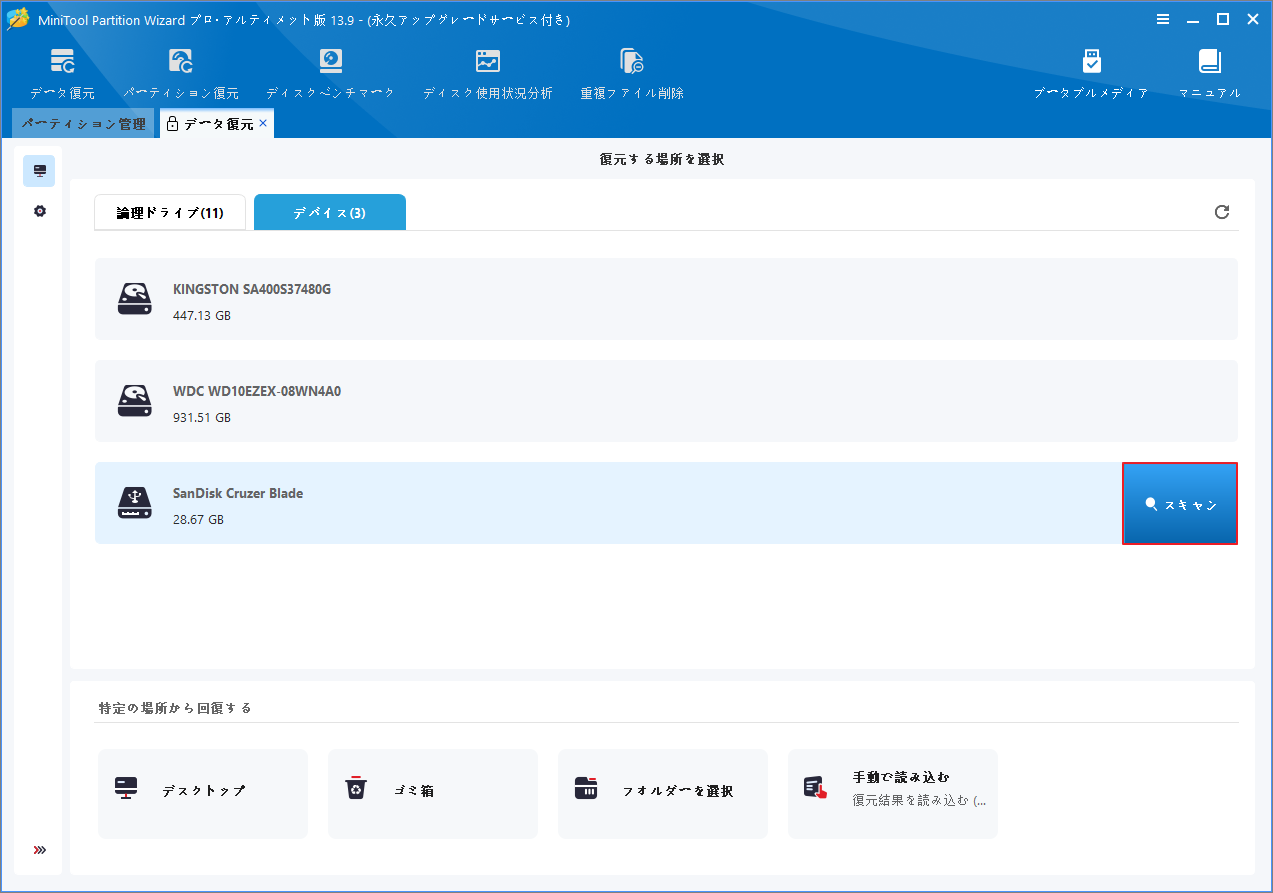The height and width of the screenshot is (893, 1273).
Task: Refresh the device list
Action: [x=1221, y=212]
